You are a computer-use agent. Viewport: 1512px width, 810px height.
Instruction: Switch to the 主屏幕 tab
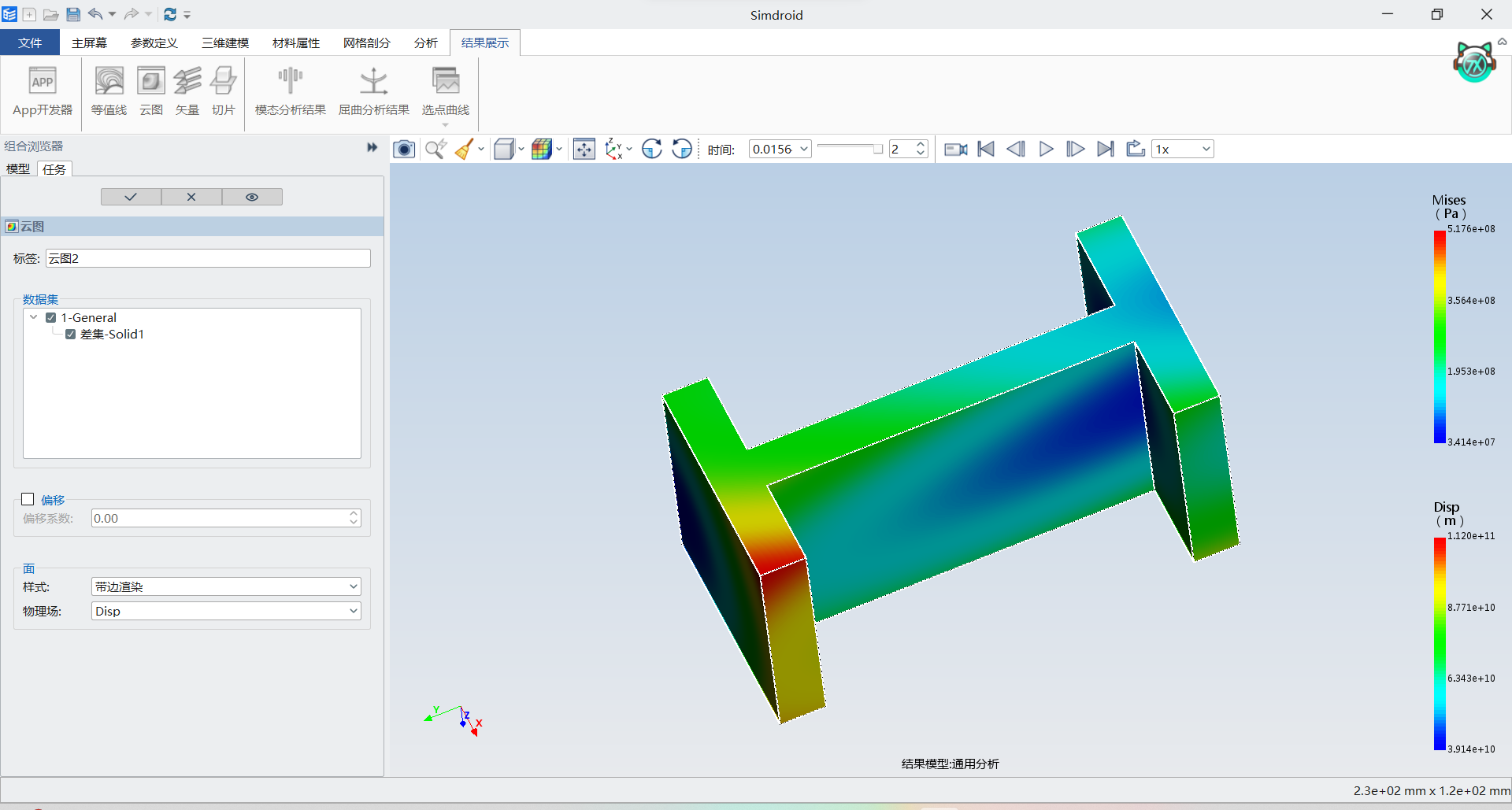point(89,43)
